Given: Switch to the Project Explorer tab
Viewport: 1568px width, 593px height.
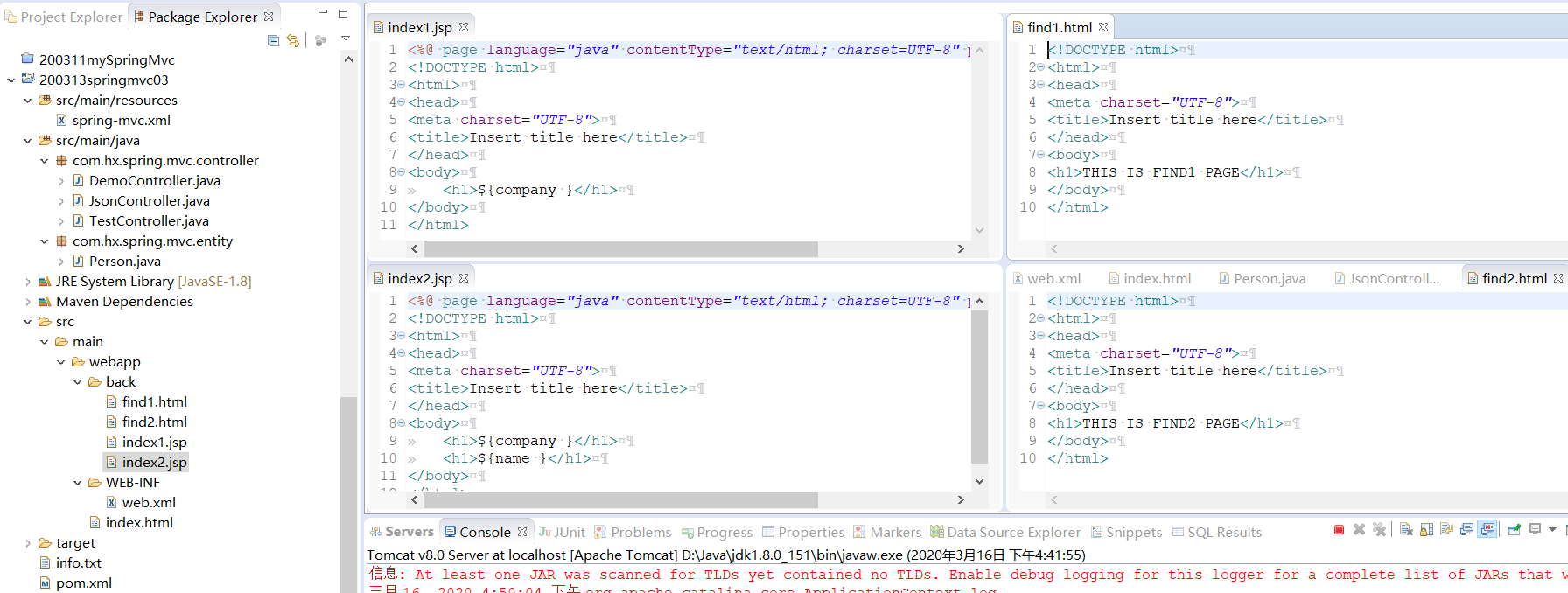Looking at the screenshot, I should 63,17.
